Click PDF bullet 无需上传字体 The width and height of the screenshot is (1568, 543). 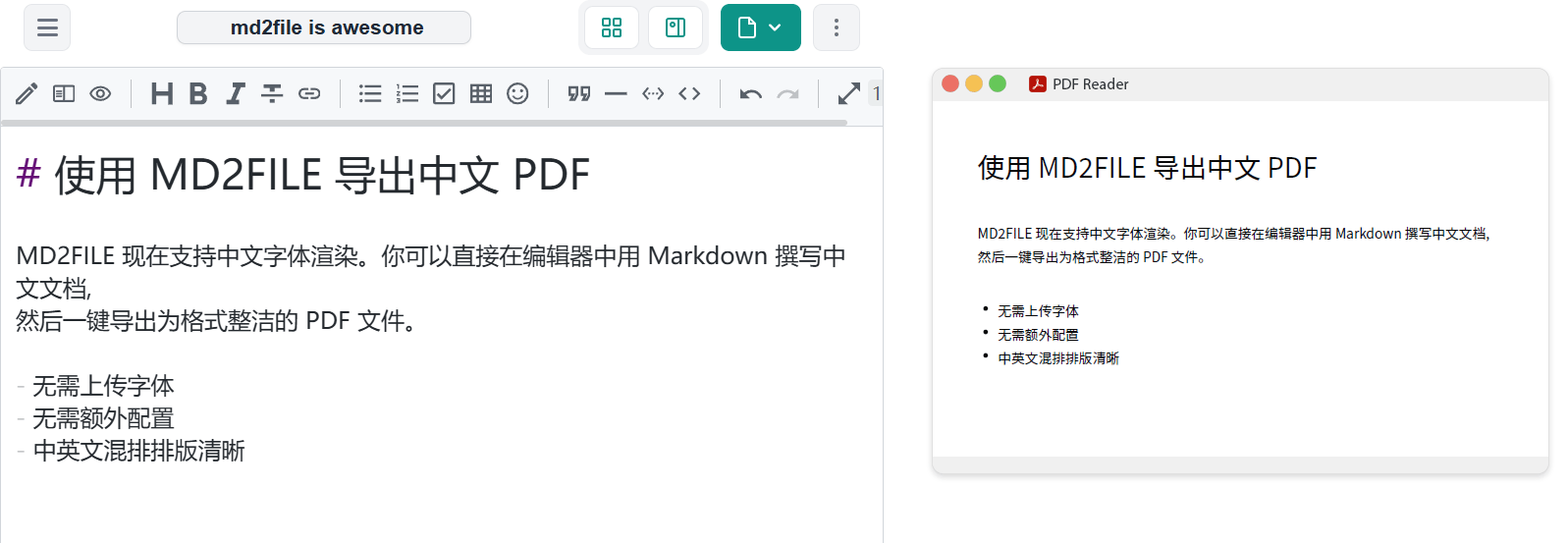pos(1038,311)
